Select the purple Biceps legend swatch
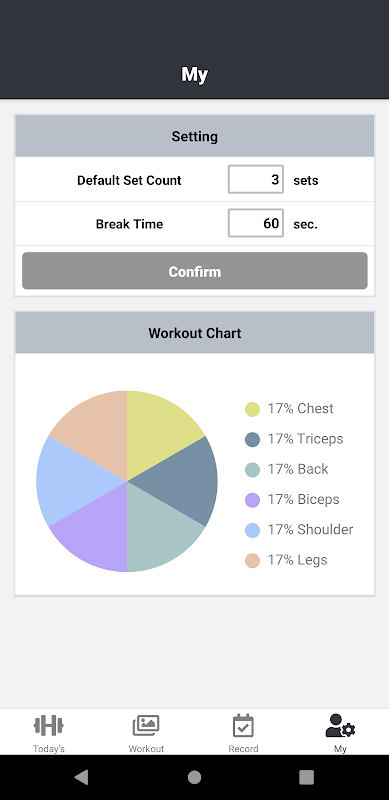This screenshot has width=389, height=800. [x=252, y=500]
